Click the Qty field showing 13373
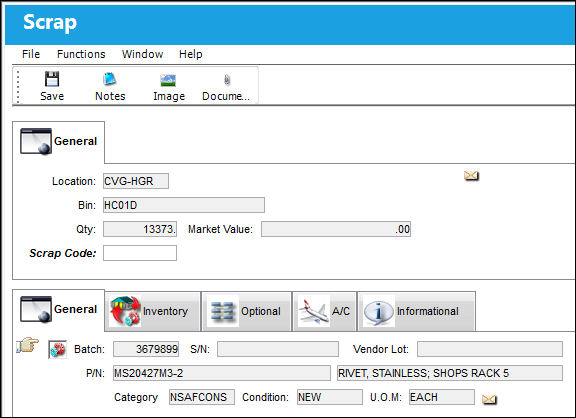Viewport: 576px width, 418px height. 140,229
